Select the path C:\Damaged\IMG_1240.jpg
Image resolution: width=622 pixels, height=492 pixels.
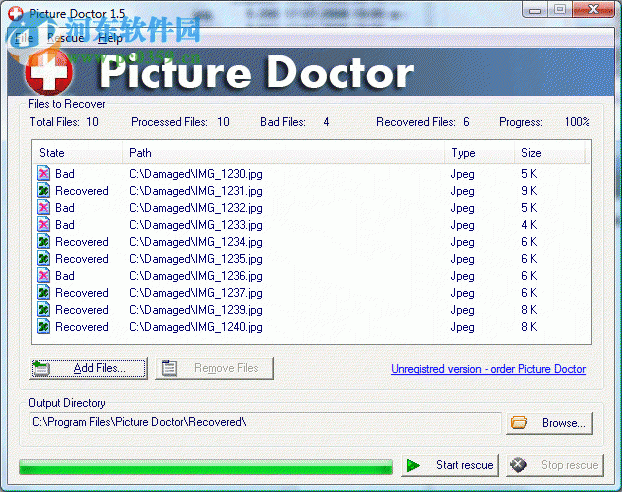(196, 327)
